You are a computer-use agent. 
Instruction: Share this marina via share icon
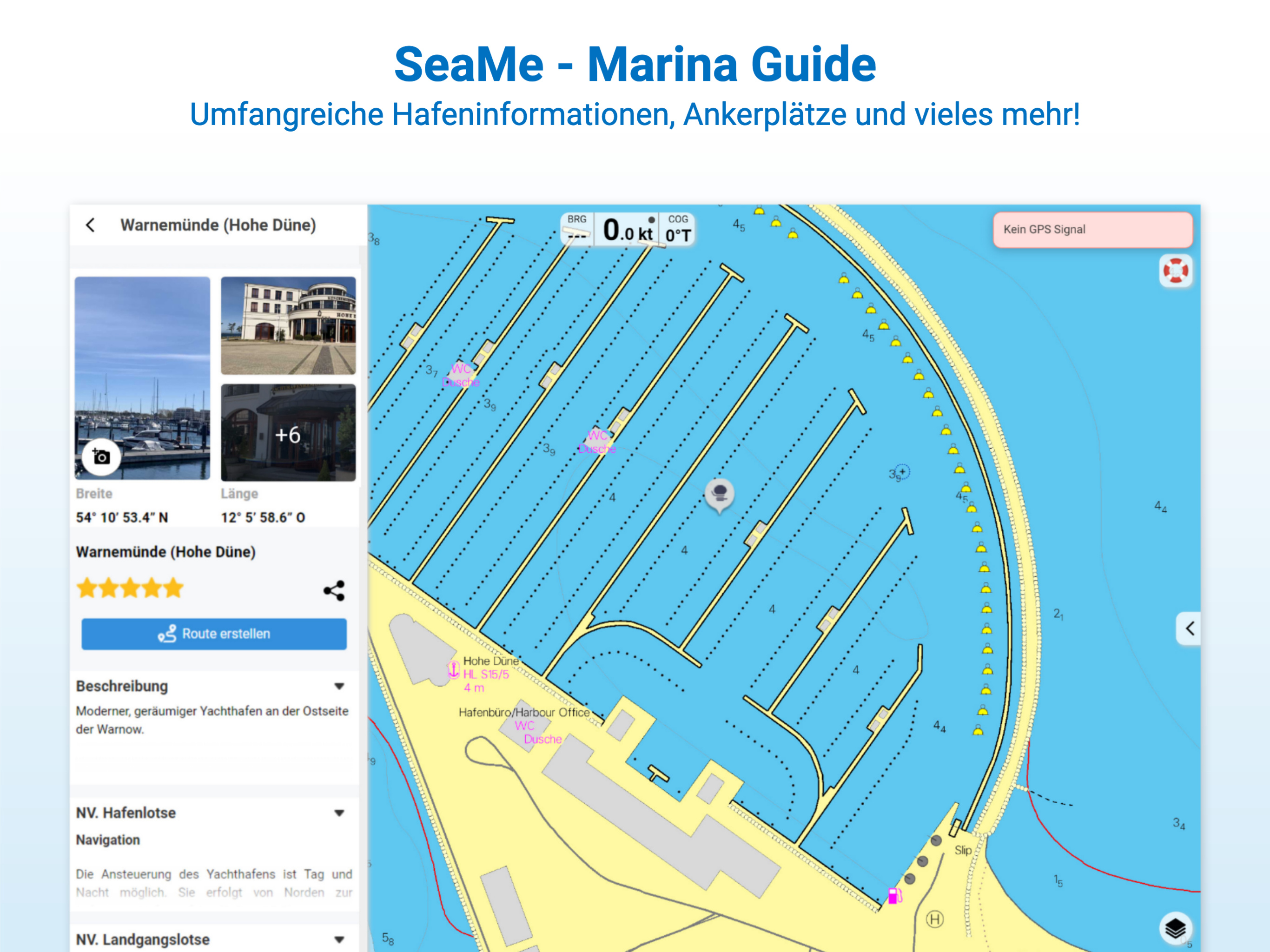334,590
